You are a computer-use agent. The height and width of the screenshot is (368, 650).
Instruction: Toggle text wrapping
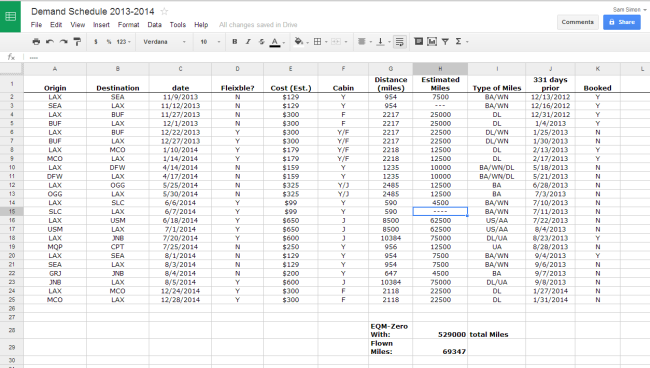coord(400,41)
